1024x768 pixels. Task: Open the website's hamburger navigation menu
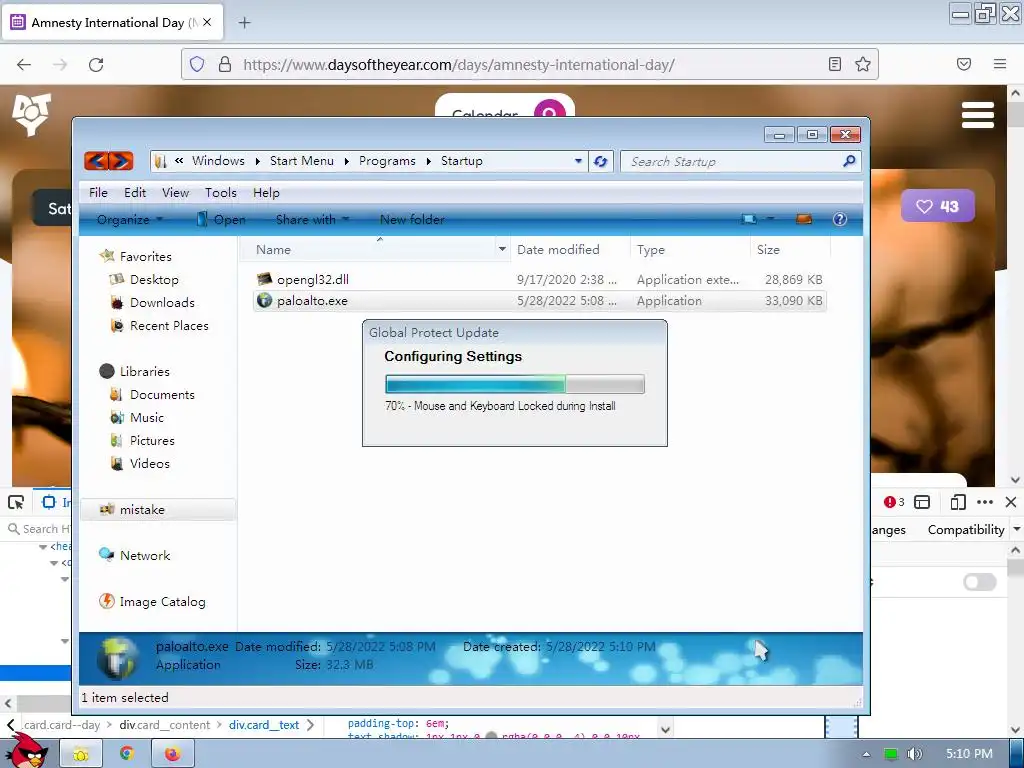(978, 116)
